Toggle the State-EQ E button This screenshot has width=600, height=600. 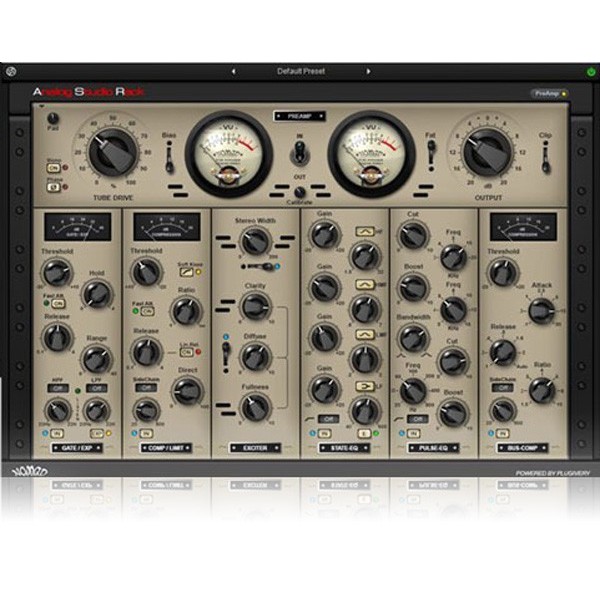364,434
